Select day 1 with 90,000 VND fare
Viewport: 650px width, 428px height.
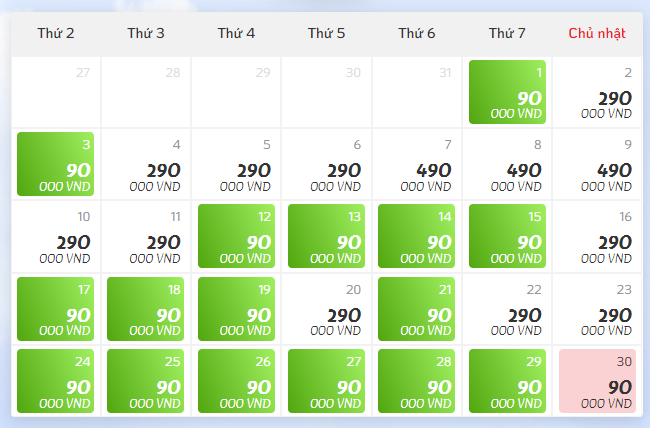click(x=507, y=92)
